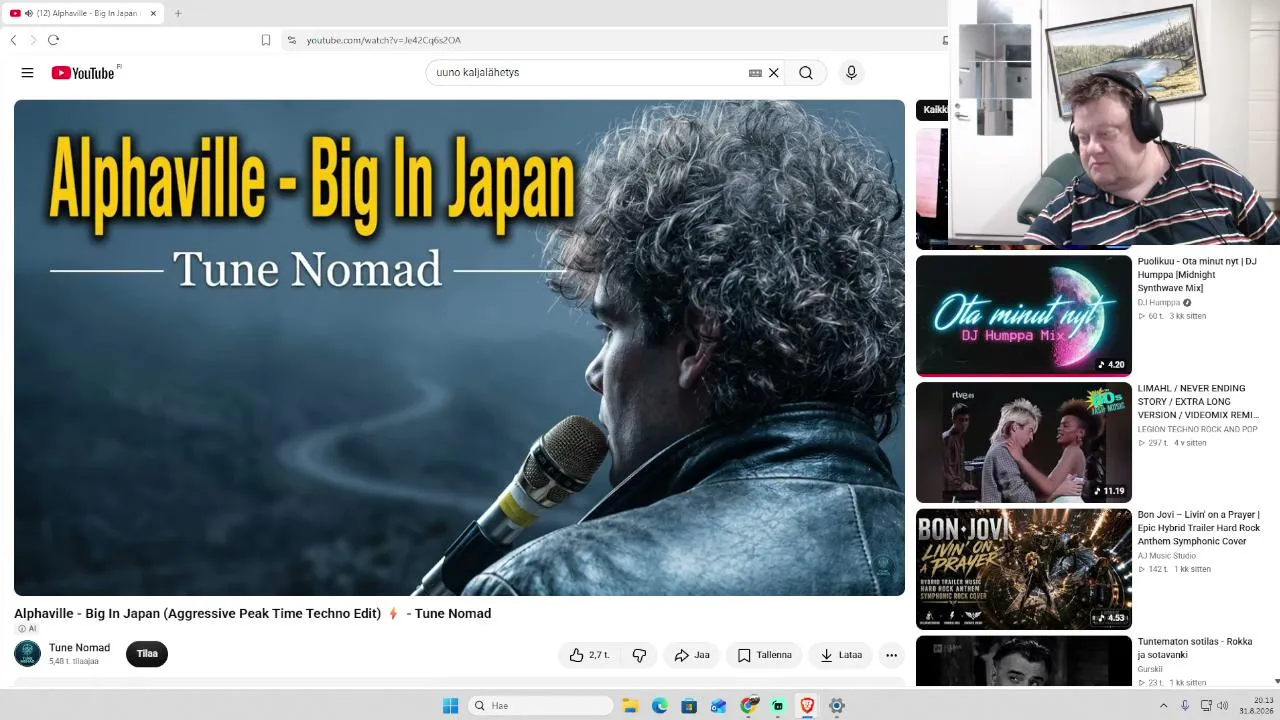Open Outlook from the taskbar
1280x720 pixels.
(719, 706)
